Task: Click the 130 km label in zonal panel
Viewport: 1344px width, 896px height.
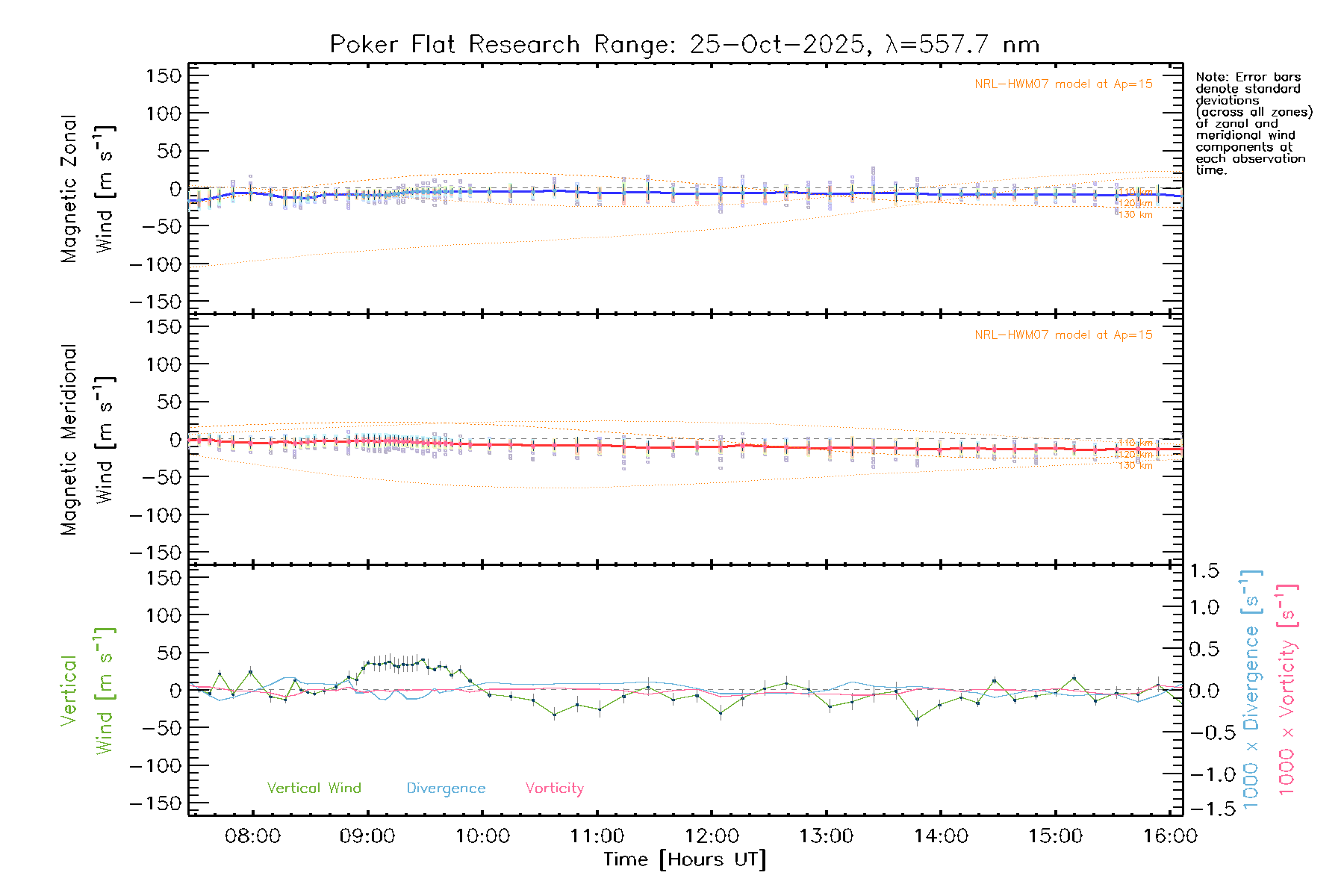Action: pos(1135,215)
